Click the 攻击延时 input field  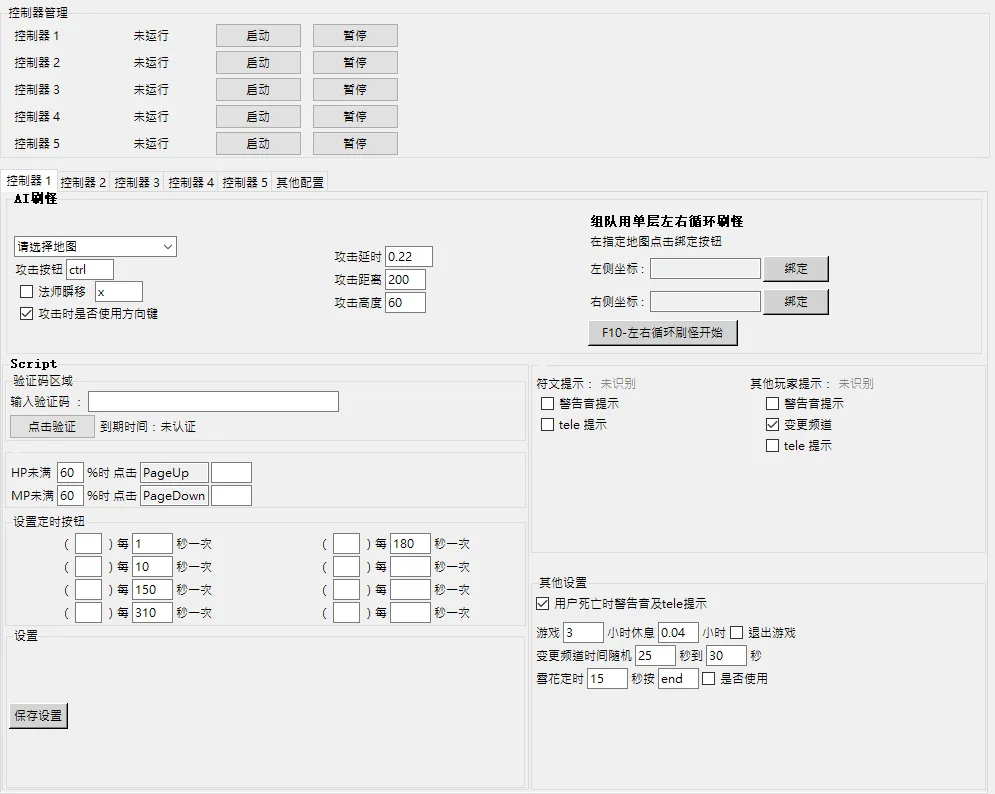coord(408,257)
